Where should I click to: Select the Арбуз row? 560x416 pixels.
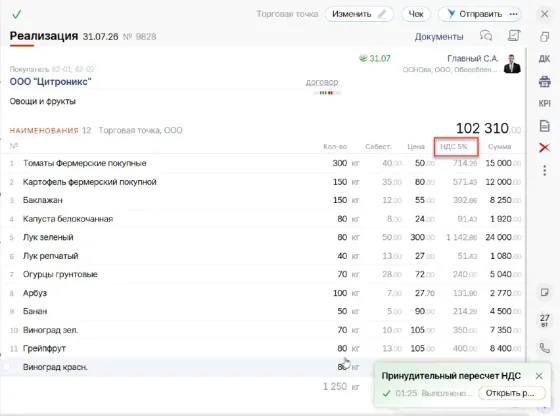point(262,293)
